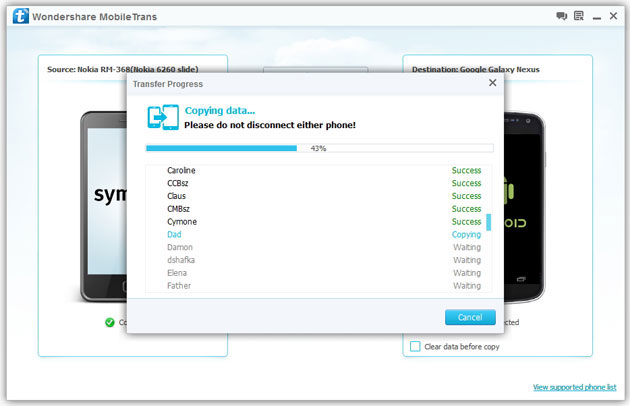630x406 pixels.
Task: Select the Caroline contact row
Action: (318, 170)
